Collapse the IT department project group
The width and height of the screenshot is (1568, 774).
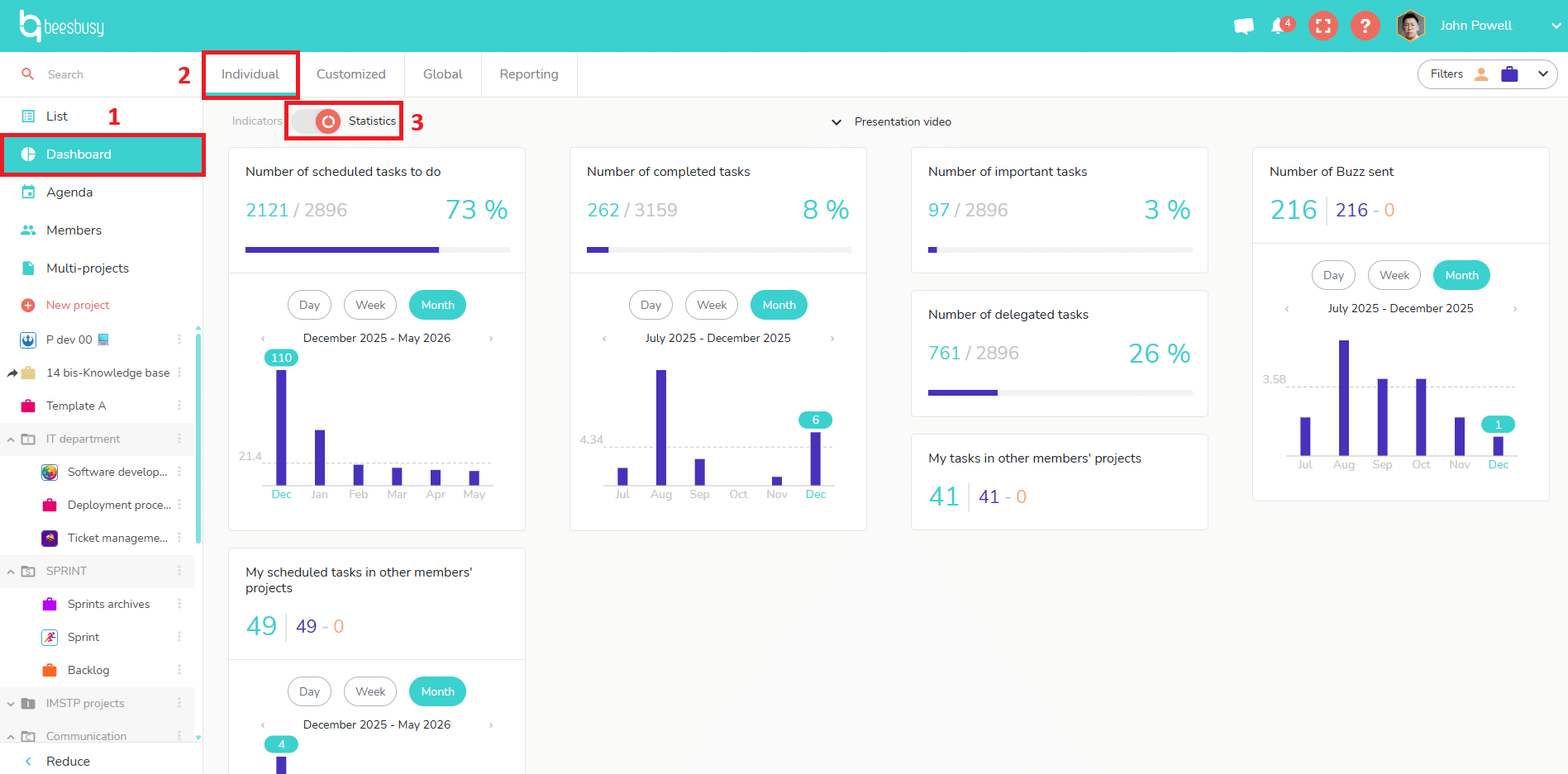click(x=11, y=439)
